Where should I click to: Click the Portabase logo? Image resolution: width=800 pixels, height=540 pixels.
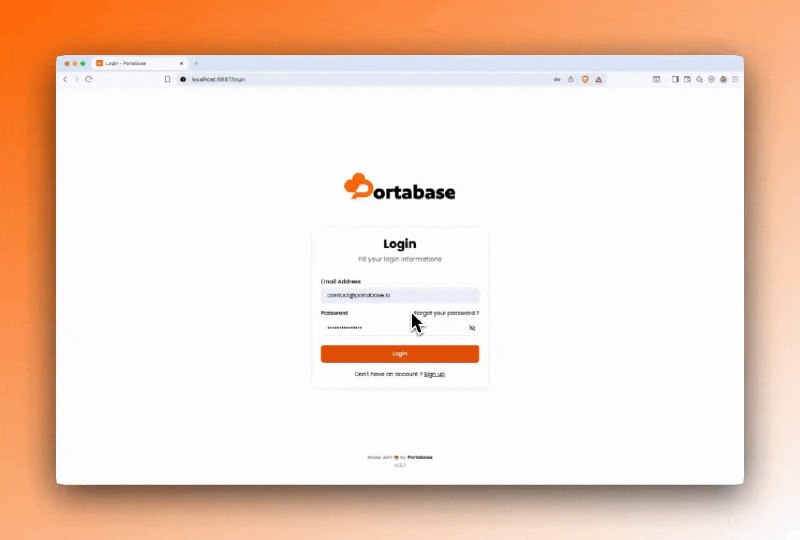coord(399,187)
